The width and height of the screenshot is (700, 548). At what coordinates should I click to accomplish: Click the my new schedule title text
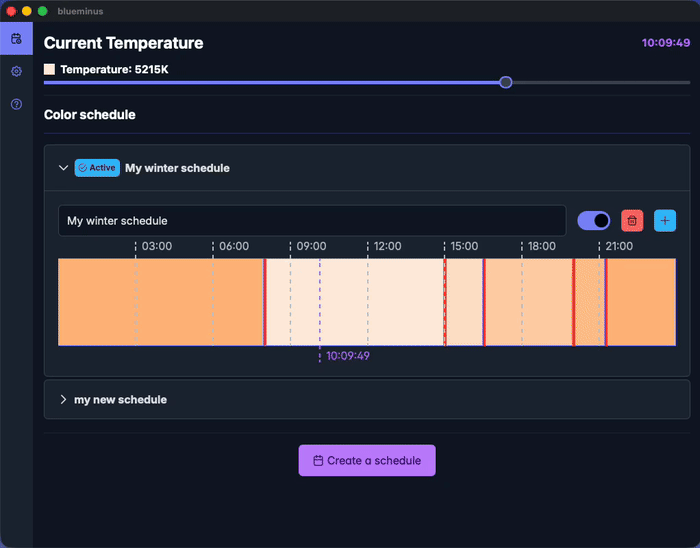pyautogui.click(x=121, y=399)
